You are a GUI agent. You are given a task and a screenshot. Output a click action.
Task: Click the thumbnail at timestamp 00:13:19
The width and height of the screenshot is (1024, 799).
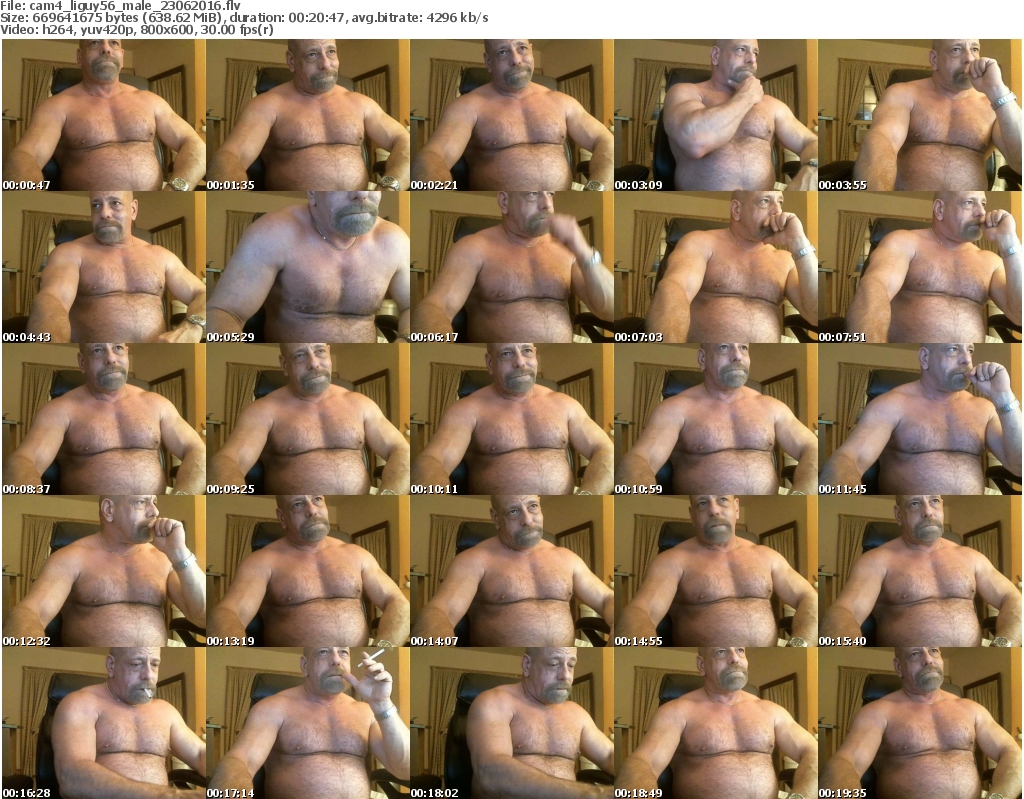click(308, 571)
